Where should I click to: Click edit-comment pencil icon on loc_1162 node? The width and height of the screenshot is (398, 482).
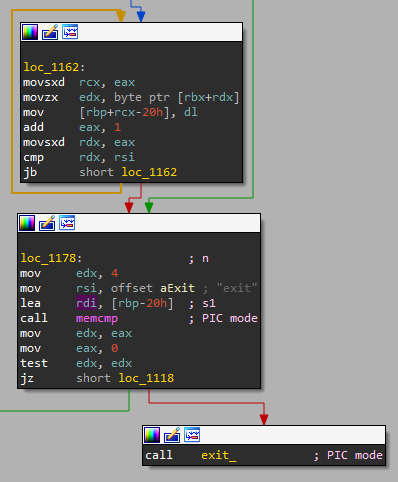[x=50, y=32]
